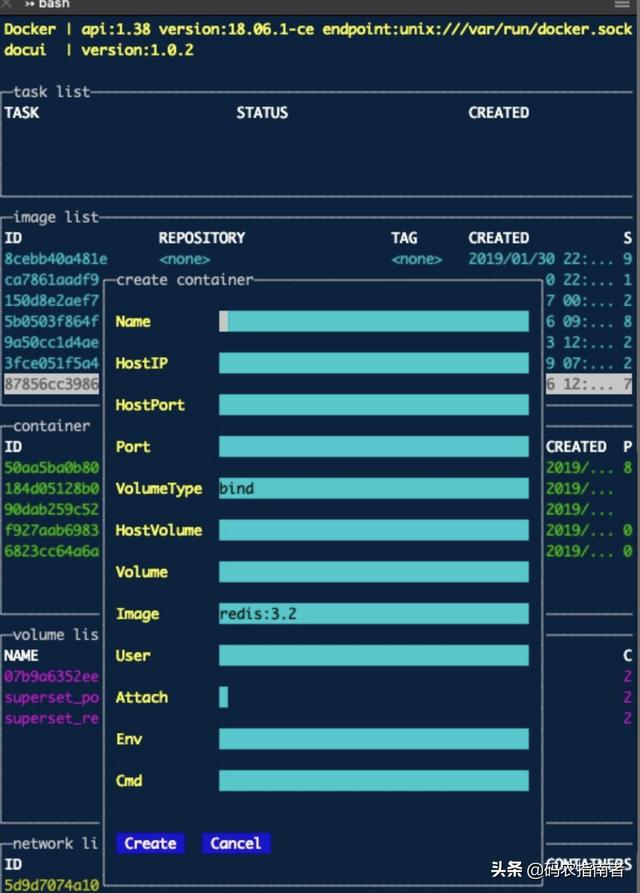Click the <none> repository value

coord(185,259)
